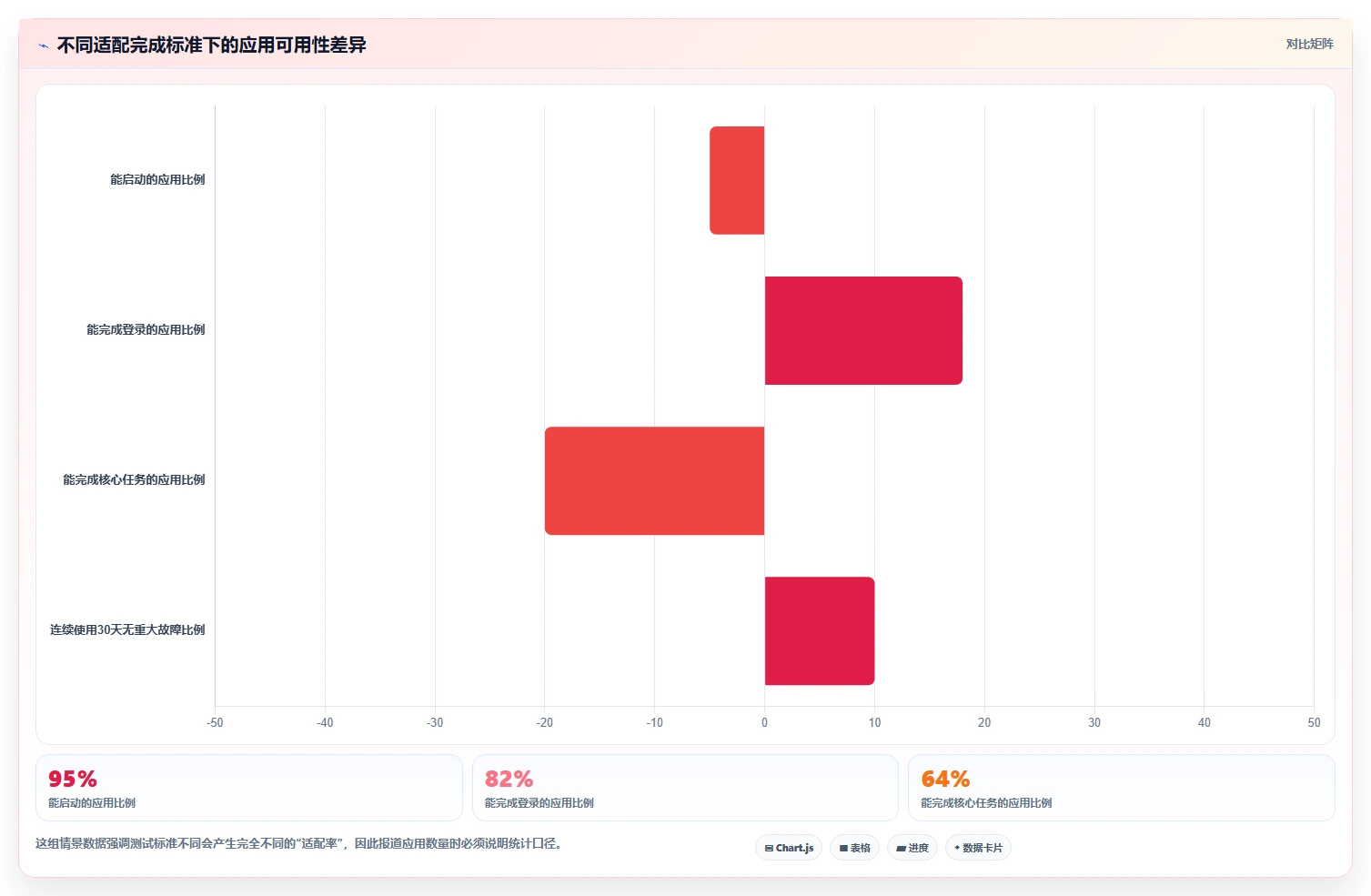Viewport: 1371px width, 896px height.
Task: Click the x-axis tick label 20
Action: tap(984, 723)
